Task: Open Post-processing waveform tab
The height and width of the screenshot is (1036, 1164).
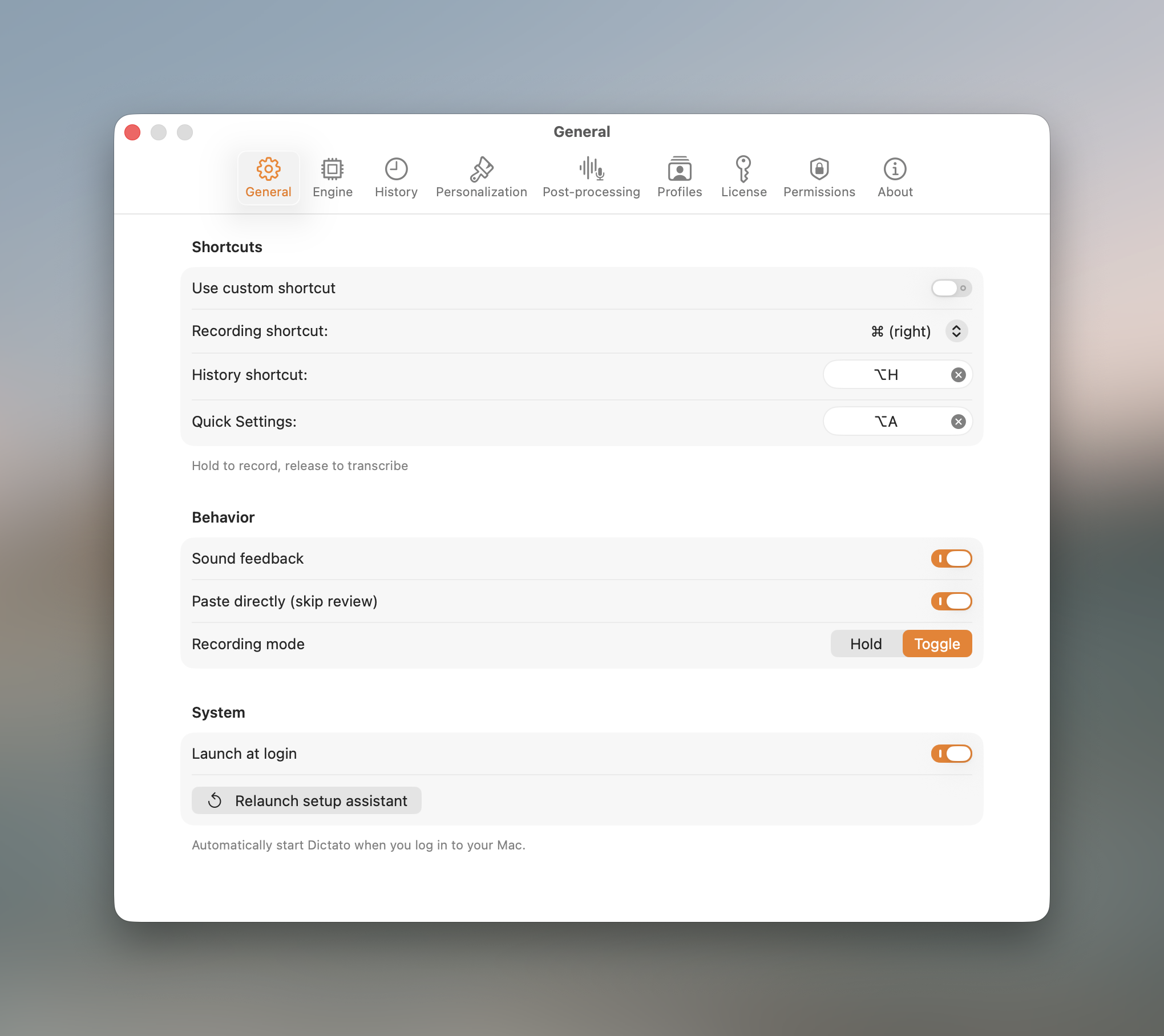Action: pos(591,178)
